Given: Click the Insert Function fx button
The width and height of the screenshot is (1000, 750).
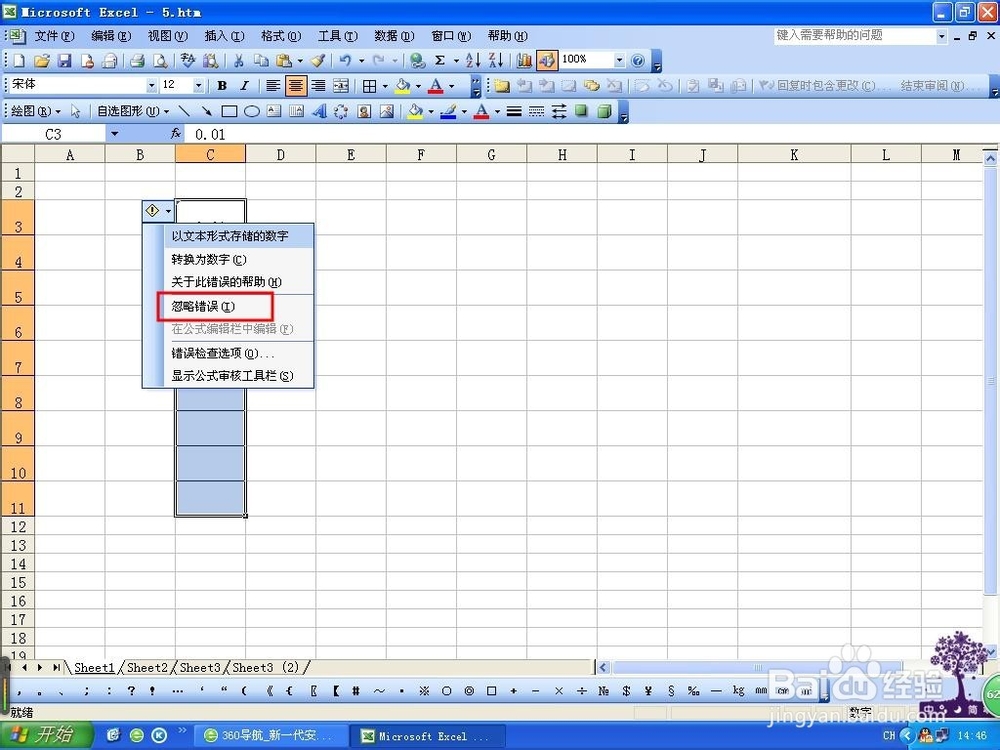Looking at the screenshot, I should point(176,134).
